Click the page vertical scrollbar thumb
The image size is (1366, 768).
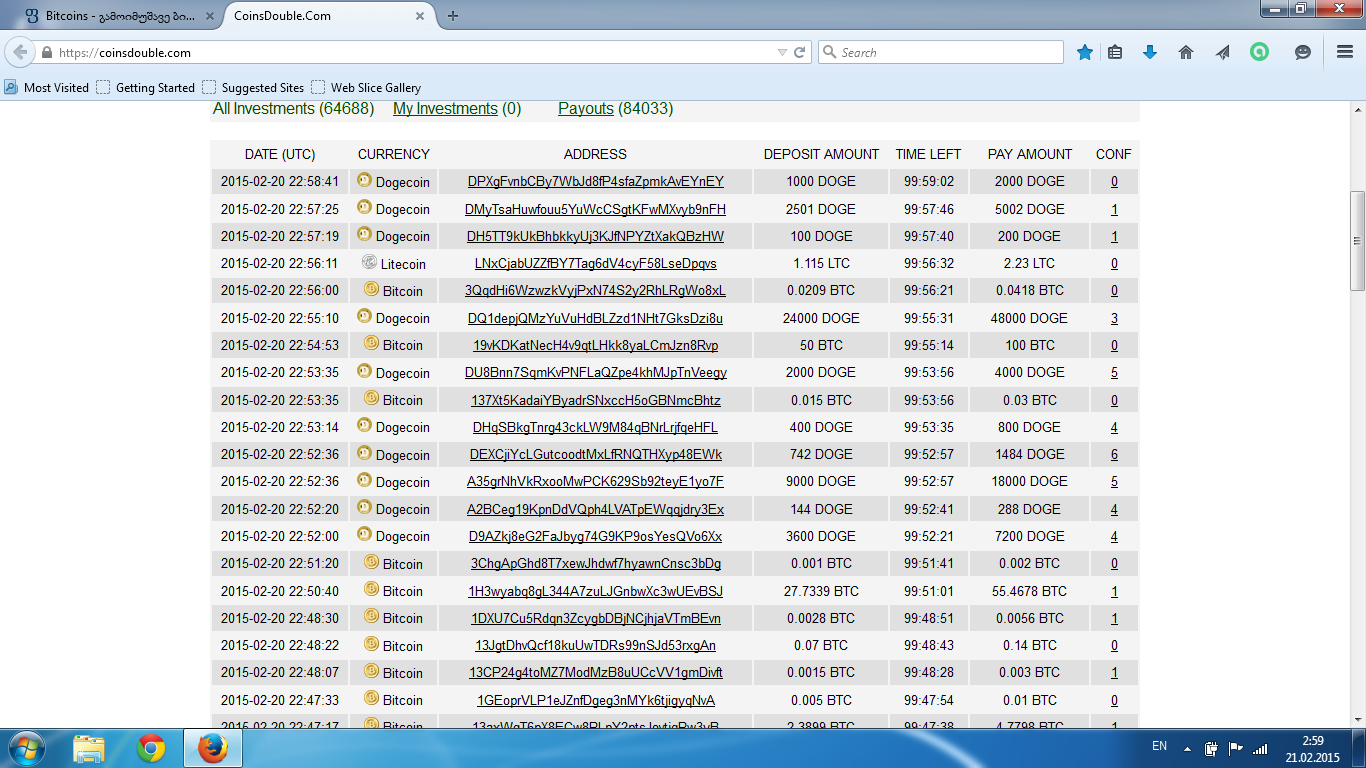[x=1357, y=240]
